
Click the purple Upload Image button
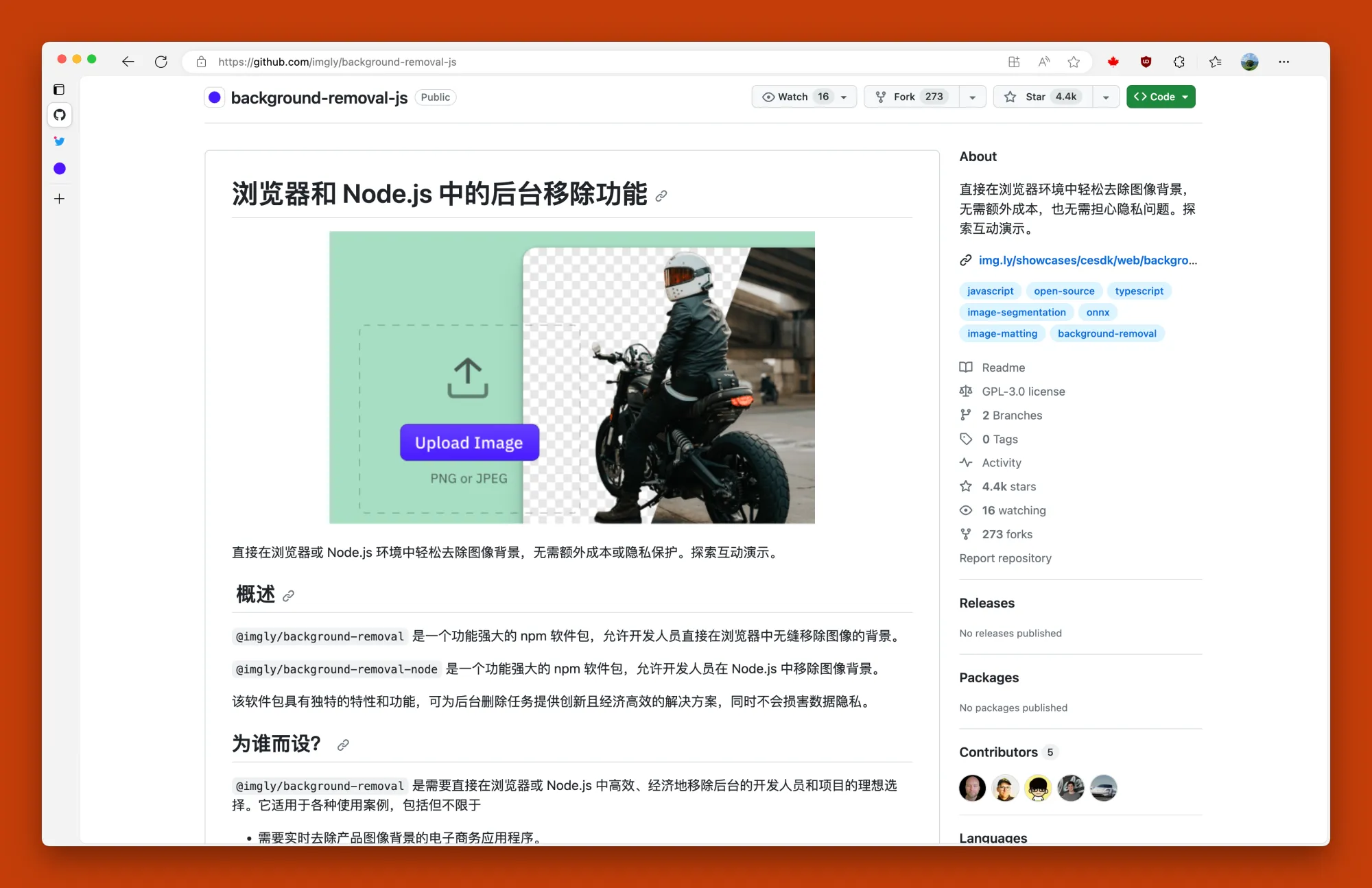pos(469,443)
